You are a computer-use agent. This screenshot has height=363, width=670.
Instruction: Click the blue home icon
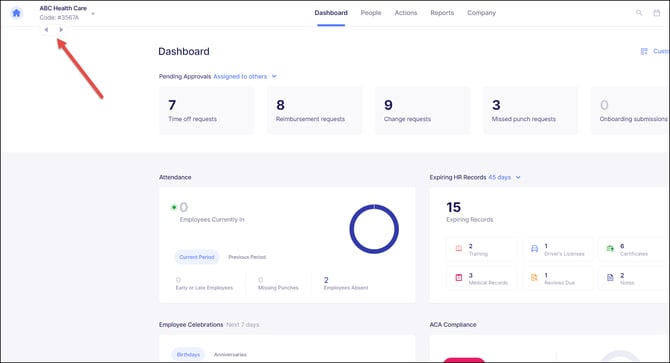(16, 13)
